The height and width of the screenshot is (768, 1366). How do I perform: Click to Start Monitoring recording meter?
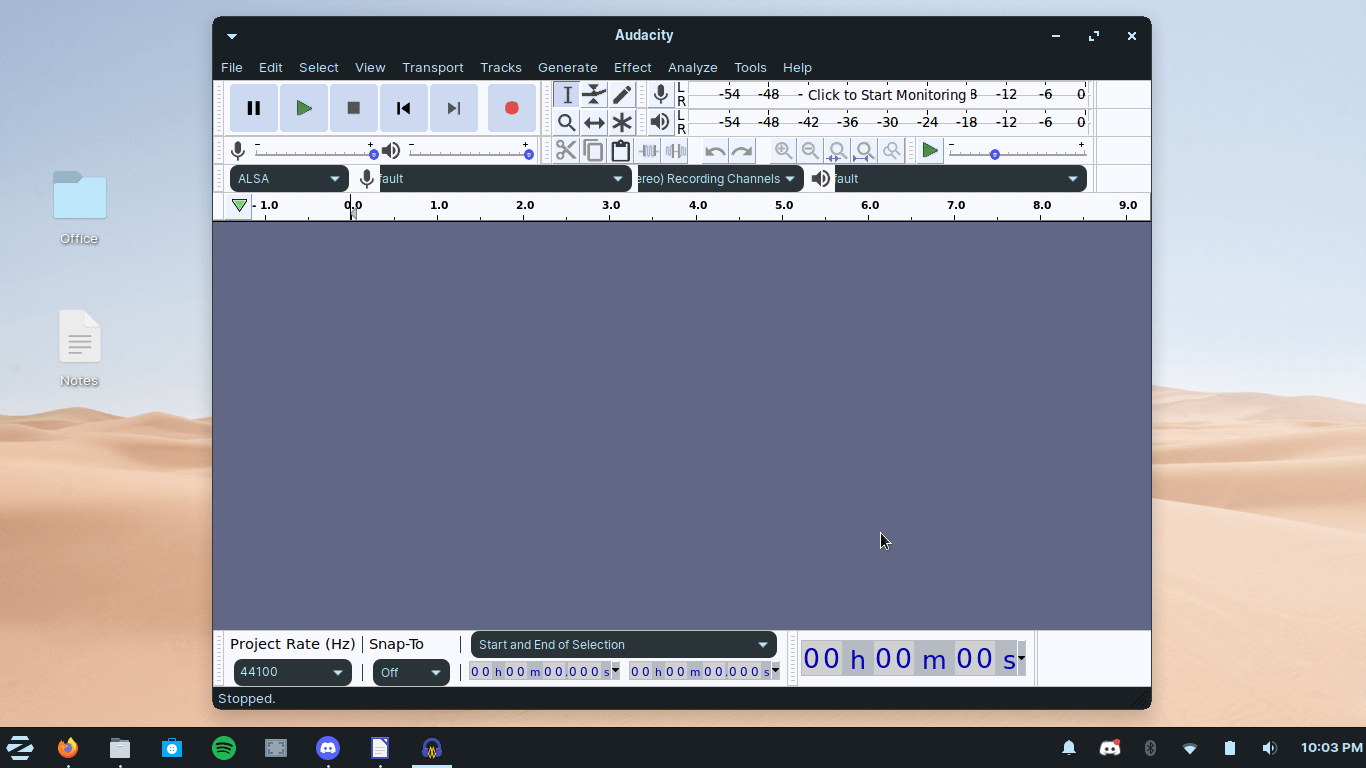(x=888, y=95)
